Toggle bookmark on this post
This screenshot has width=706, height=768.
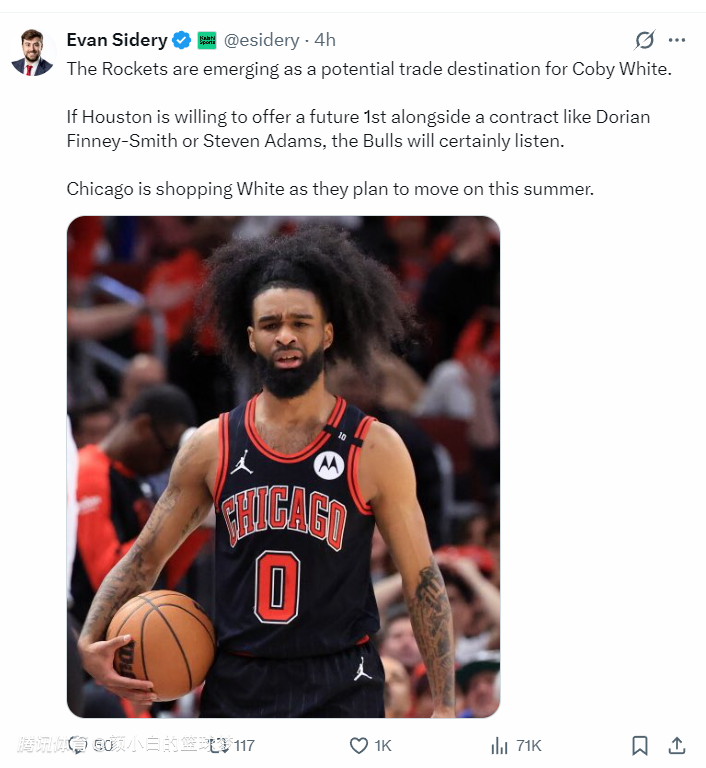pos(640,745)
